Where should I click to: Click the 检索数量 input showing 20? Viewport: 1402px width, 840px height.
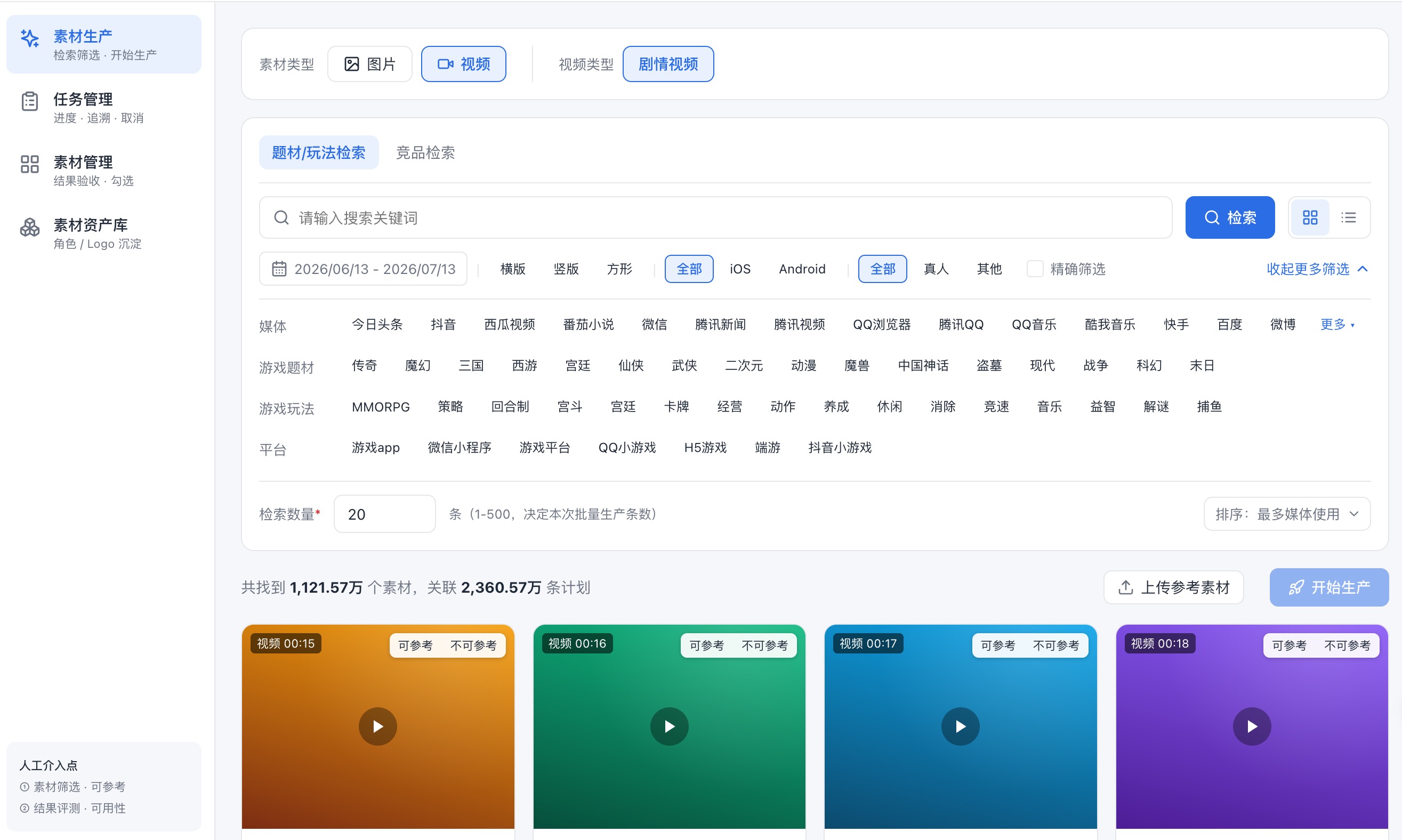(x=384, y=514)
